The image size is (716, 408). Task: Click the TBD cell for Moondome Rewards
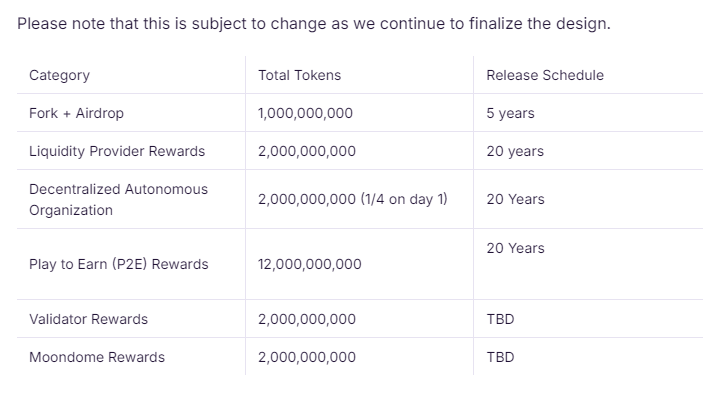tap(500, 357)
